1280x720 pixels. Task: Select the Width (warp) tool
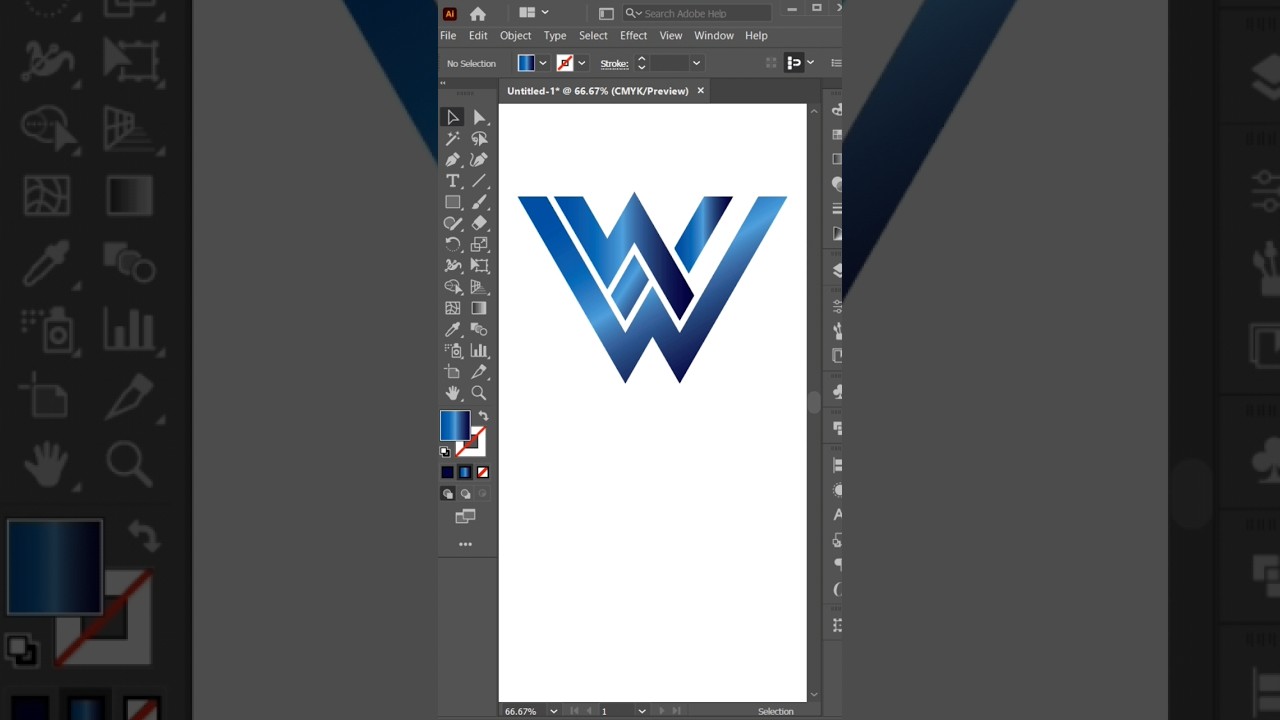click(453, 265)
